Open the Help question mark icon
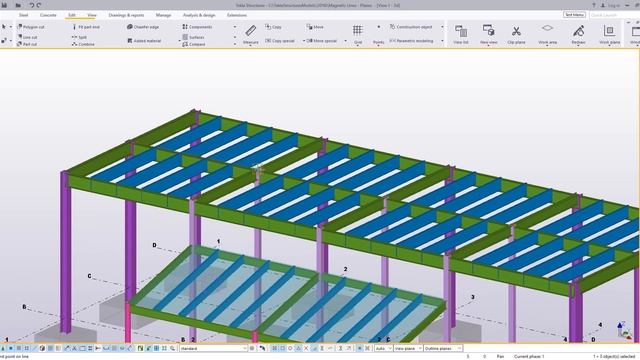Image resolution: width=640 pixels, height=360 pixels. coord(593,5)
